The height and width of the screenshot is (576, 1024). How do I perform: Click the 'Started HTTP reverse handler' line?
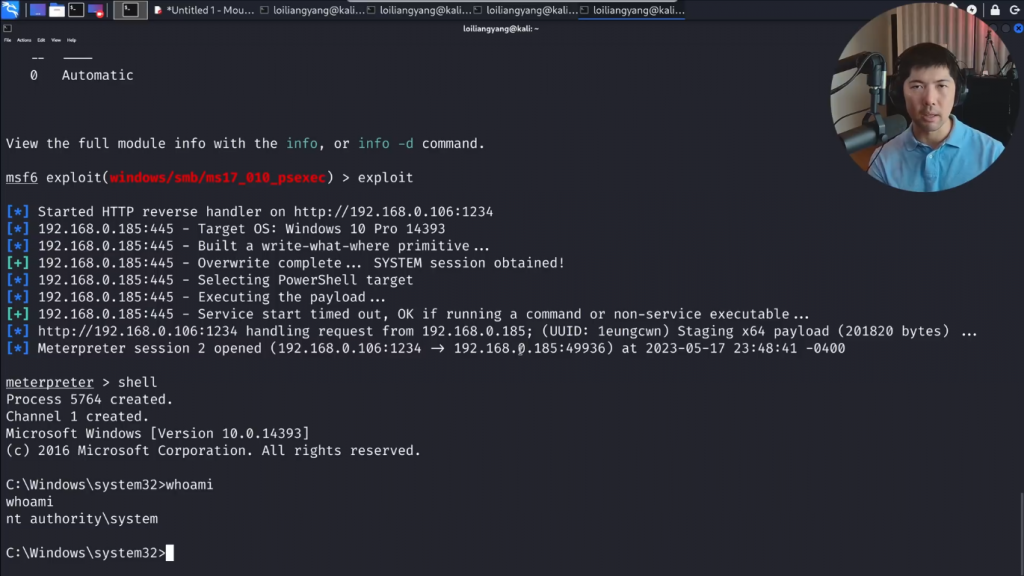(249, 212)
